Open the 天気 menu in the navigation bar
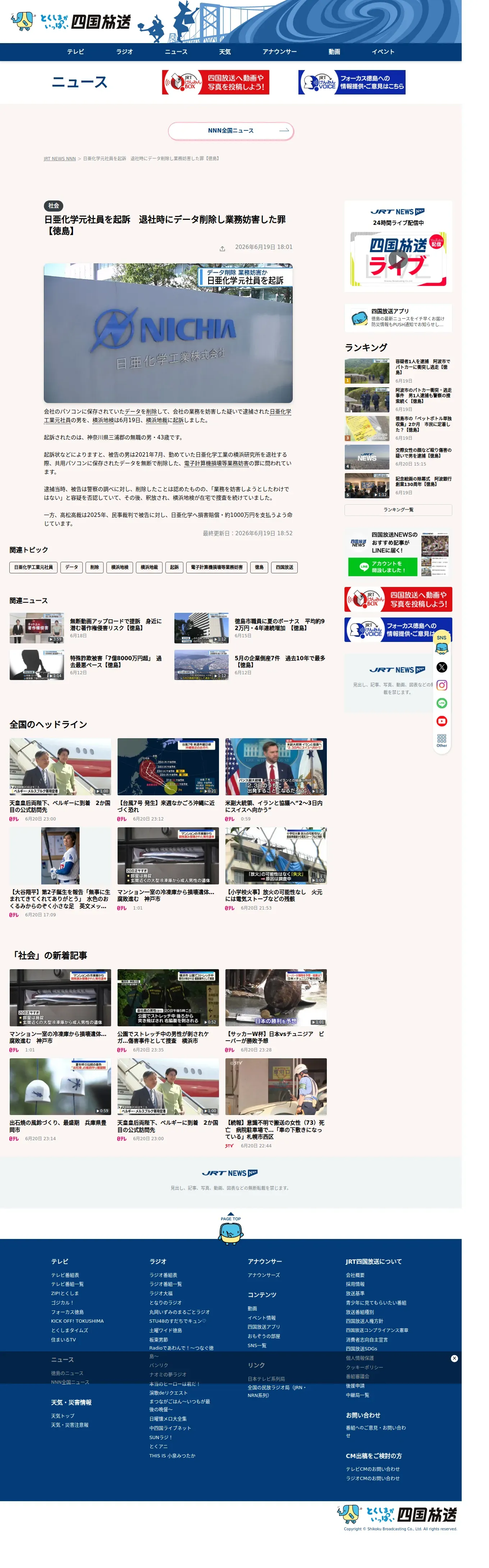 (x=225, y=52)
